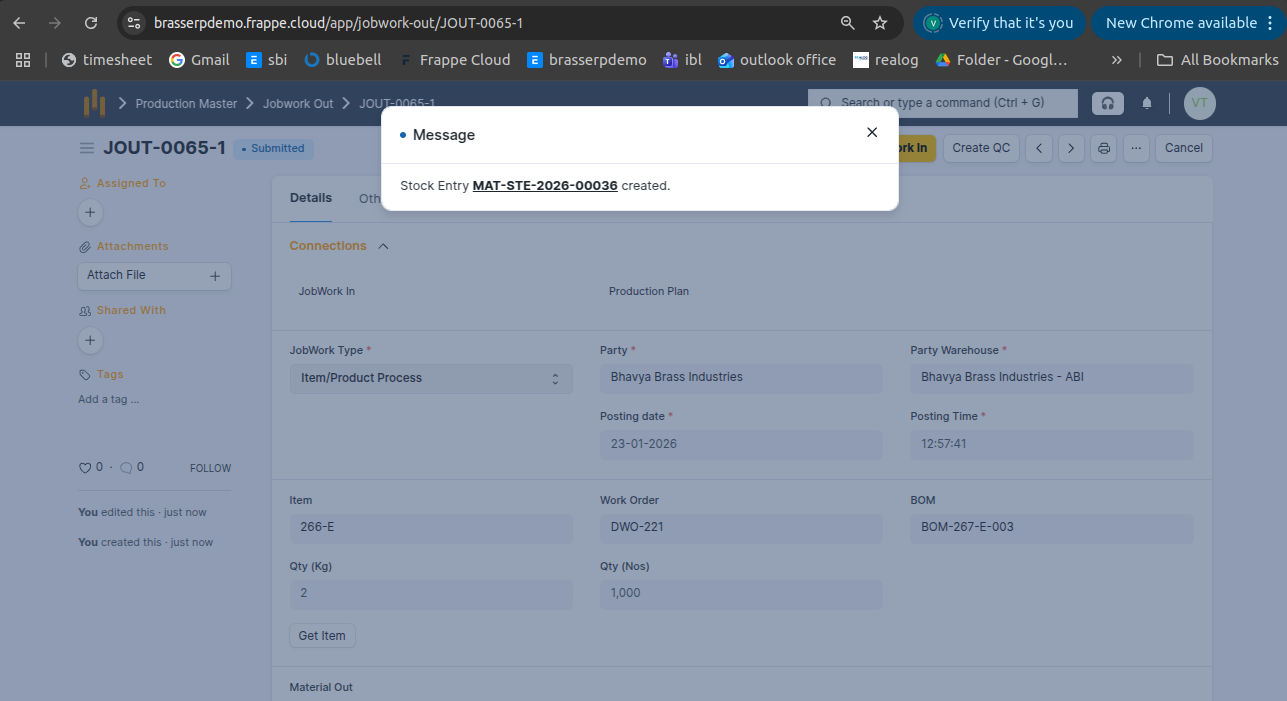Go to the previous document arrow
The height and width of the screenshot is (701, 1287).
(x=1039, y=148)
